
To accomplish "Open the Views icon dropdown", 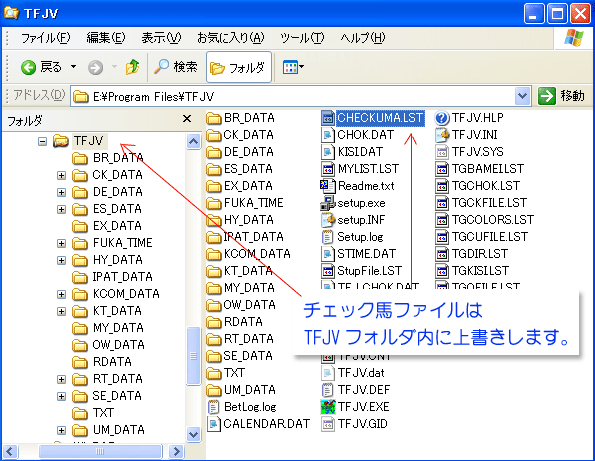I will 293,68.
